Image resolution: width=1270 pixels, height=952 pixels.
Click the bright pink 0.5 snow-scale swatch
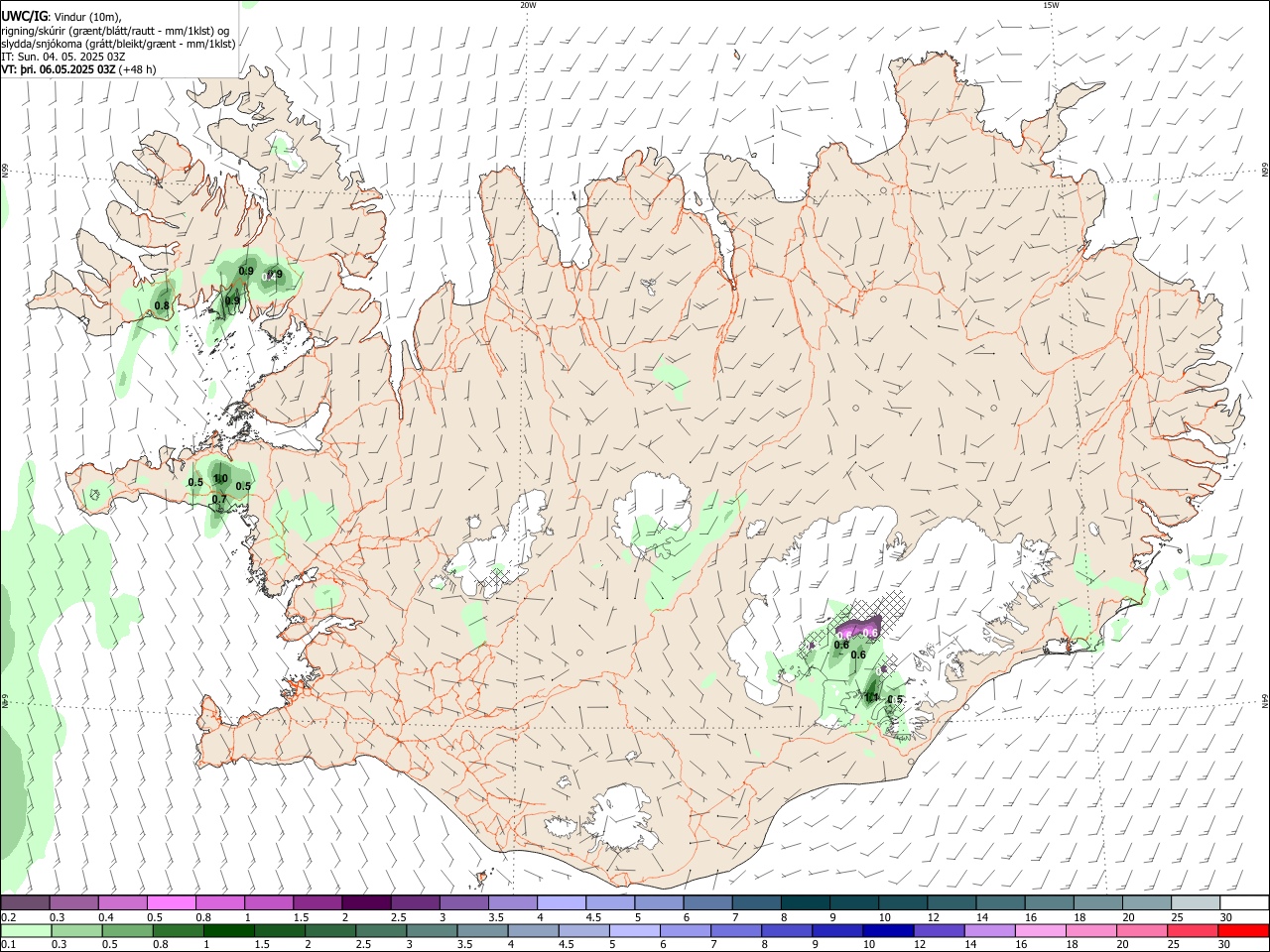point(172,902)
